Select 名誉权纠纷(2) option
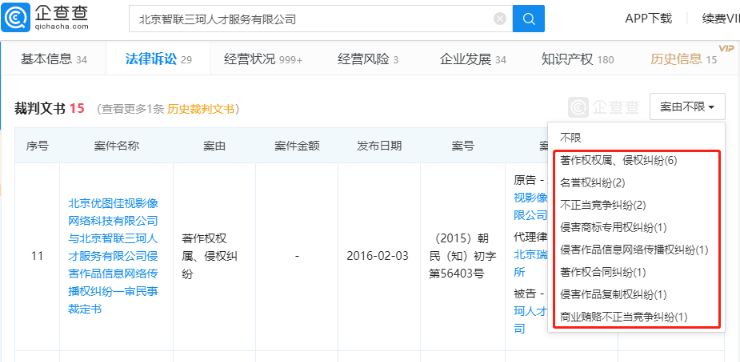This screenshot has width=740, height=362. point(592,182)
